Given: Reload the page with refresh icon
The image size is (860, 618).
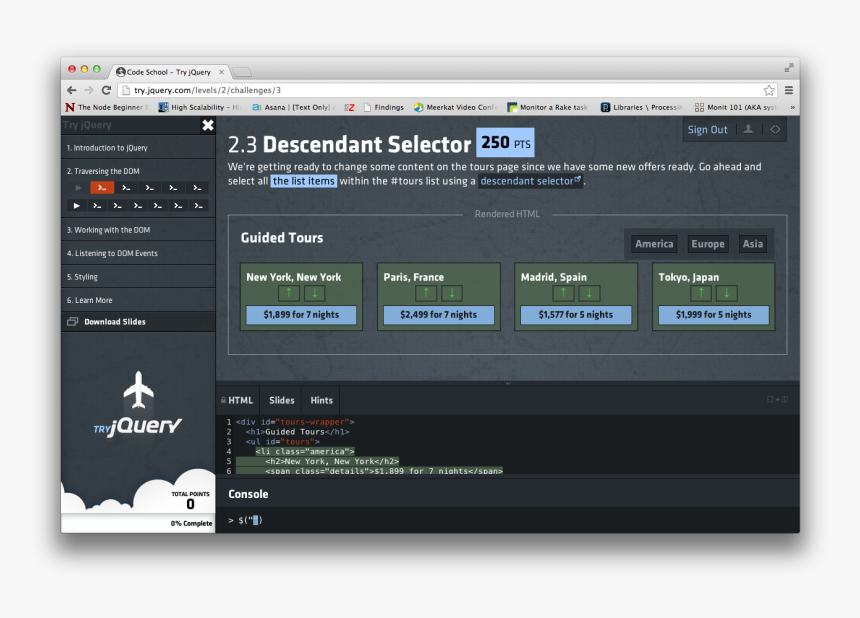Looking at the screenshot, I should [106, 90].
